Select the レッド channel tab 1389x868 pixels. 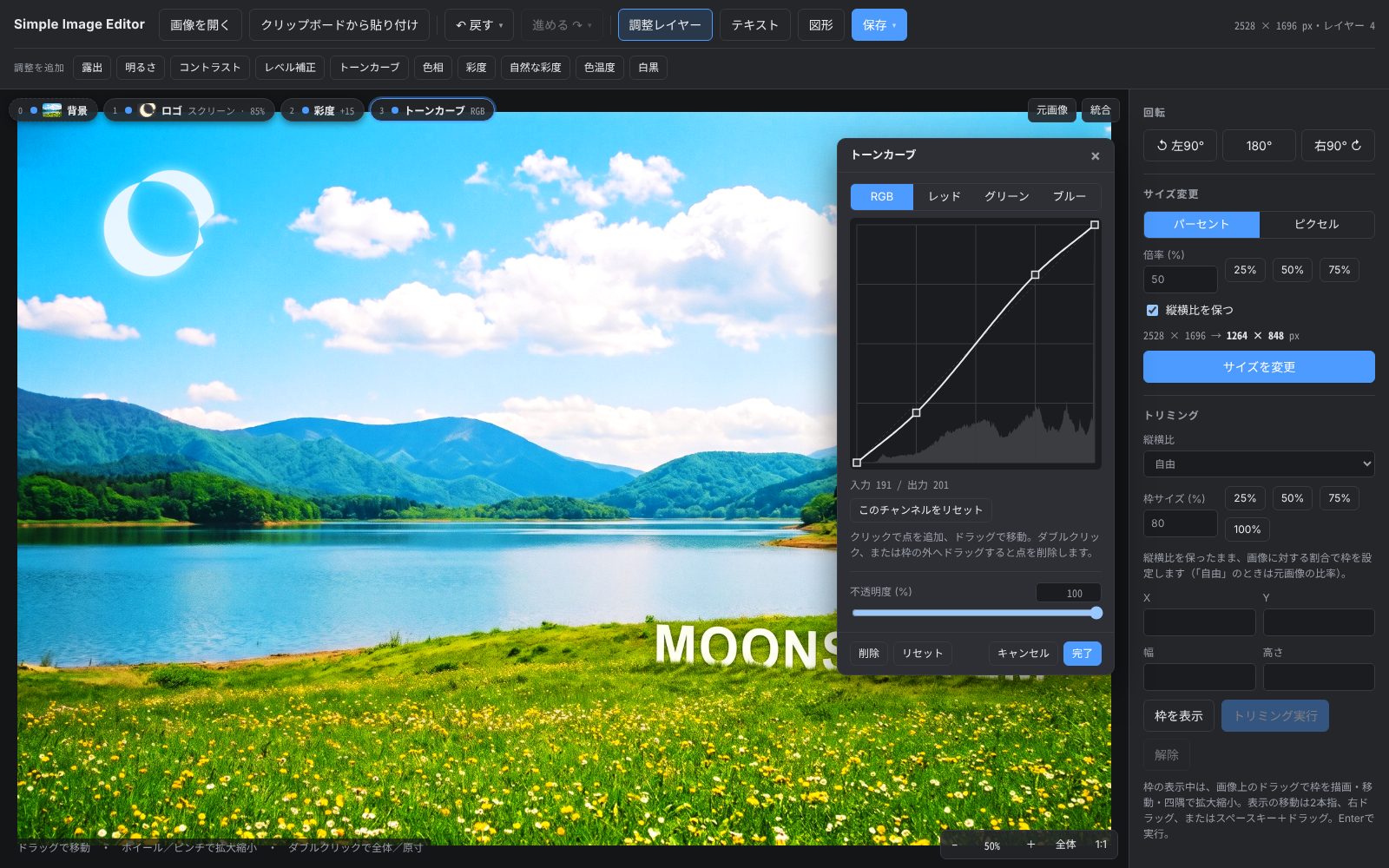945,196
